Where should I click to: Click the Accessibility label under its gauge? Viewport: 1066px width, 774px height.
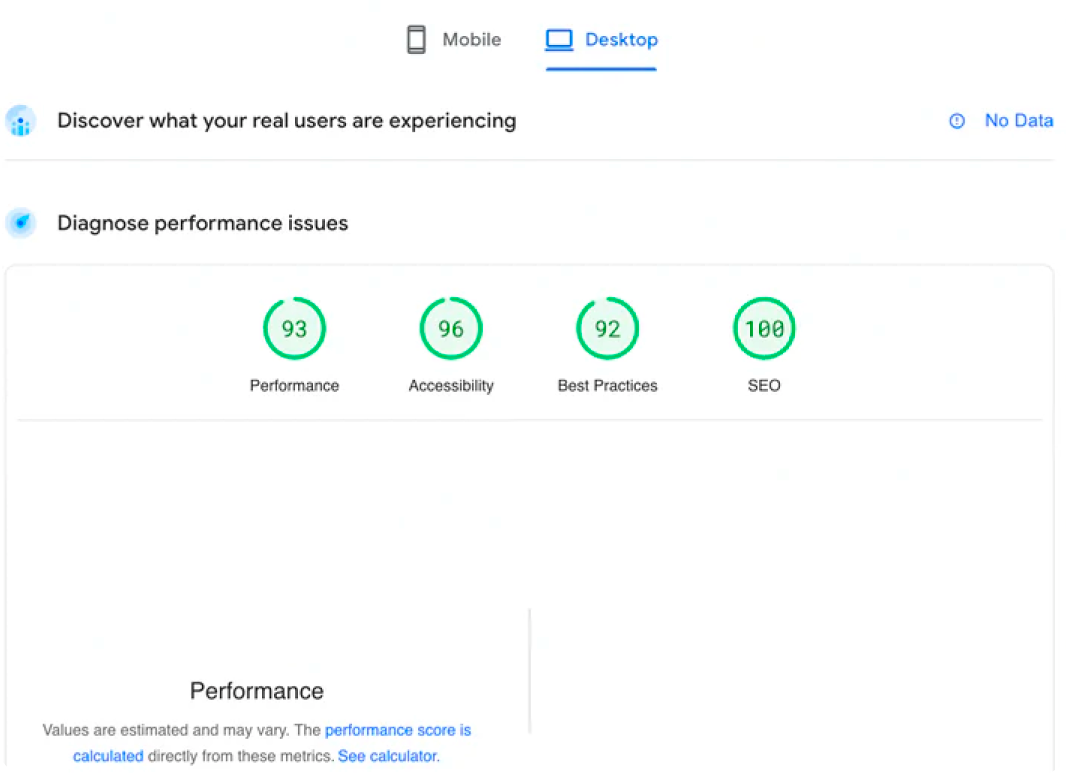click(451, 386)
